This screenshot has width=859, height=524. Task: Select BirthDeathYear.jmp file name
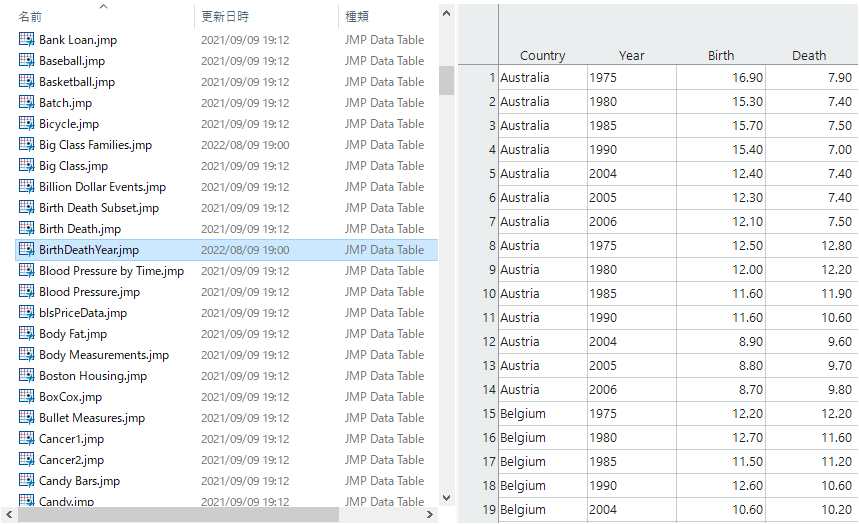click(89, 249)
